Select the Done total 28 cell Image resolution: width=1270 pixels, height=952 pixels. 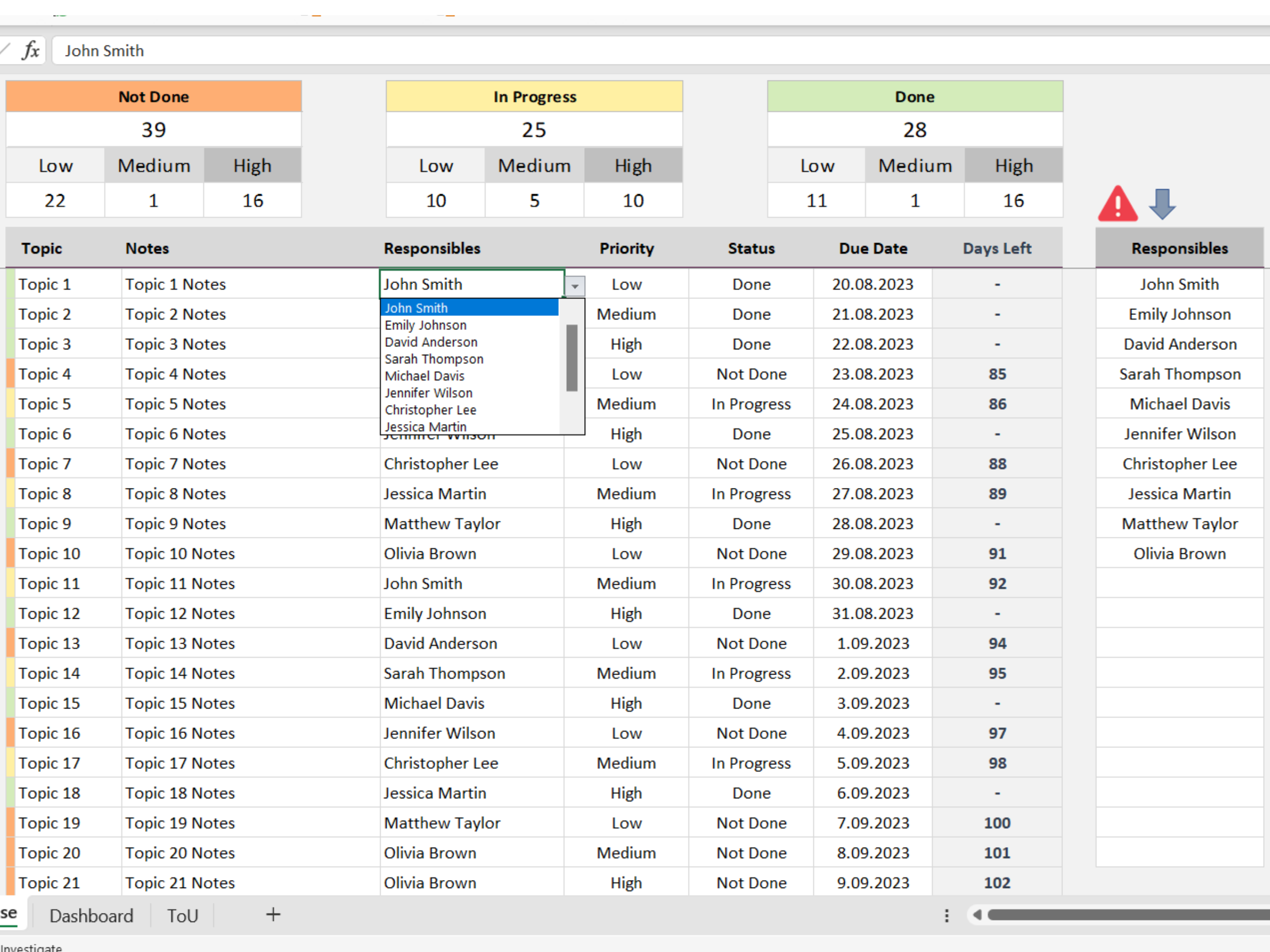point(915,130)
